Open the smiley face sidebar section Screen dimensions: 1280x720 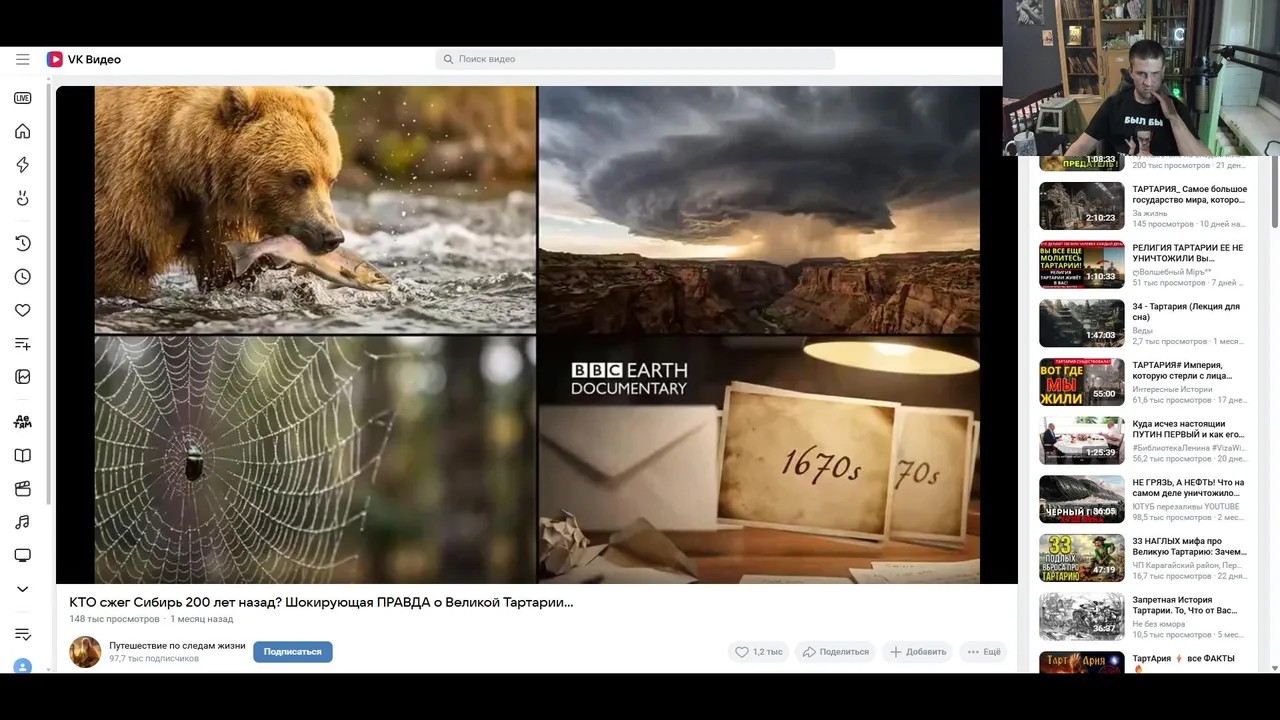pyautogui.click(x=22, y=199)
